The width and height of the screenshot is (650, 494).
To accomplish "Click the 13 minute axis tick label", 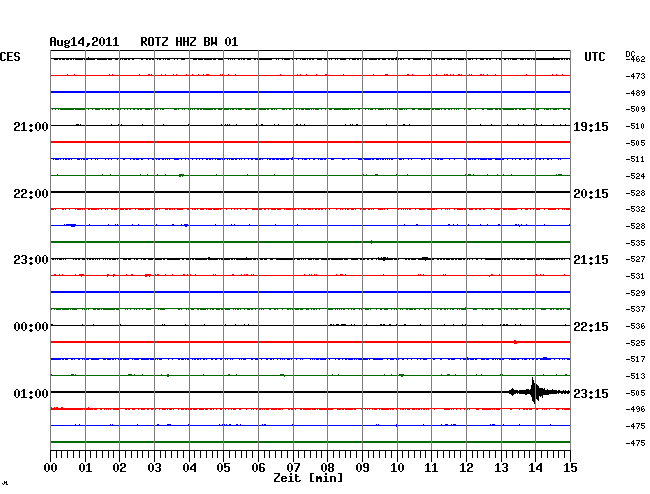I will (x=501, y=467).
